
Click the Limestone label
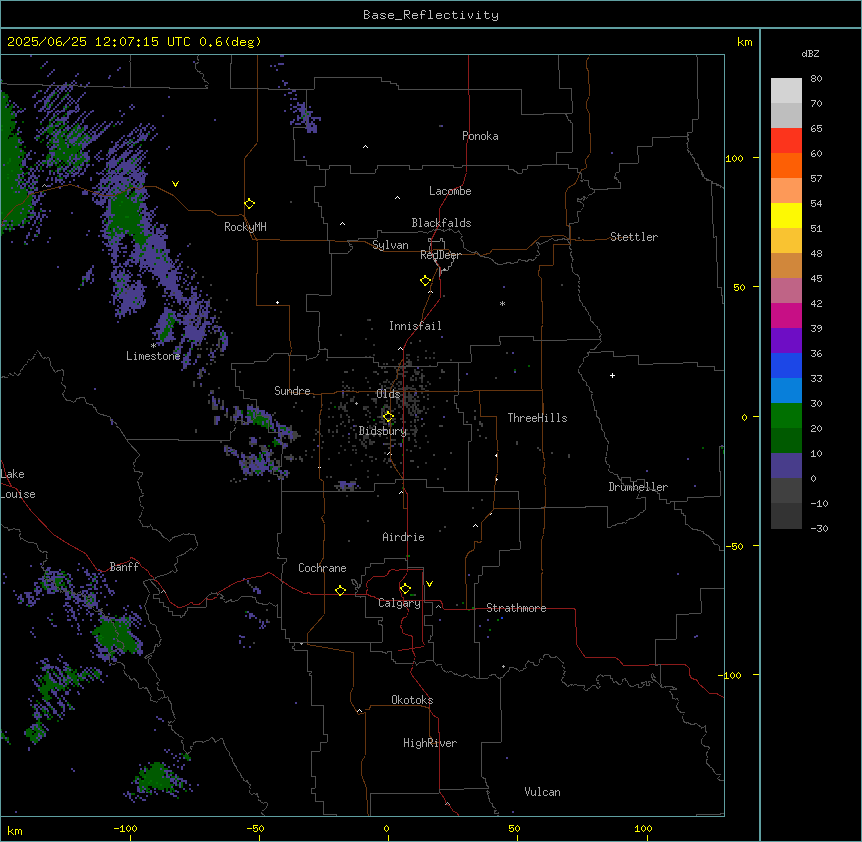[x=153, y=356]
